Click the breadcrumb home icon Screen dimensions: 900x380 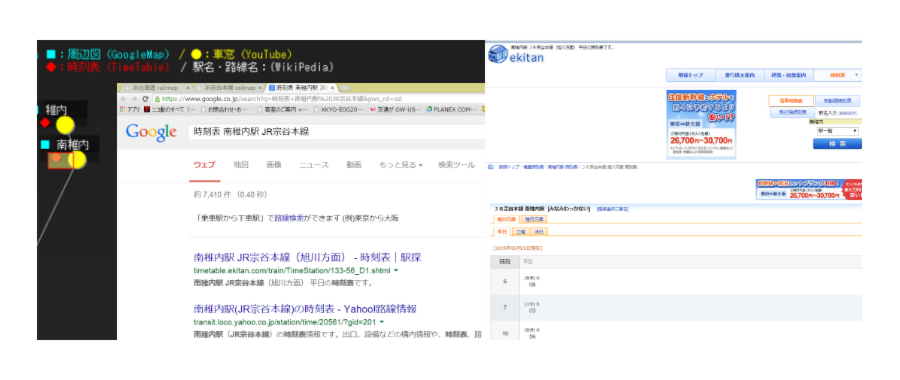pos(491,167)
